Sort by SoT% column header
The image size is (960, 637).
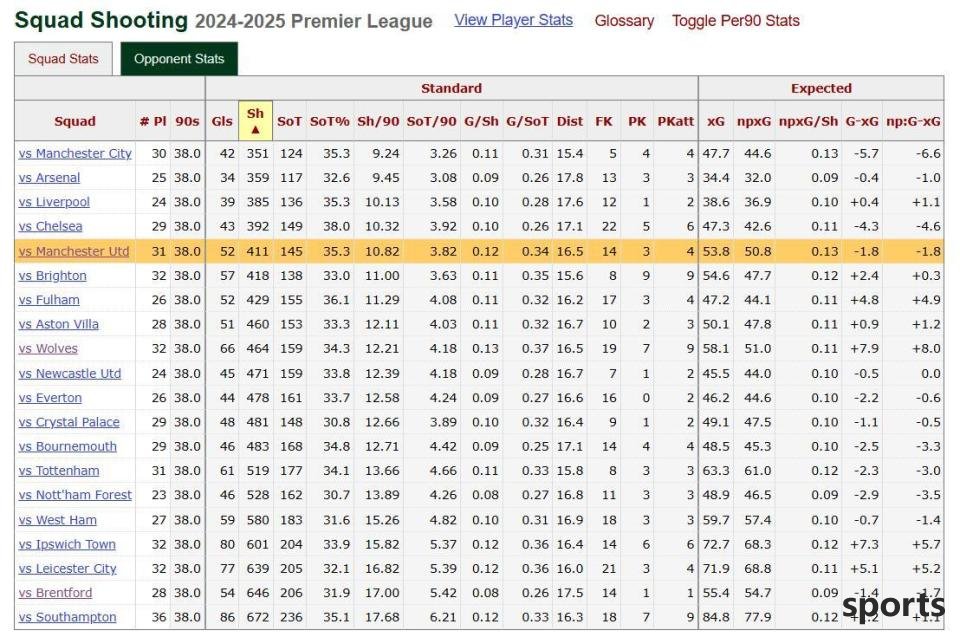click(x=329, y=121)
